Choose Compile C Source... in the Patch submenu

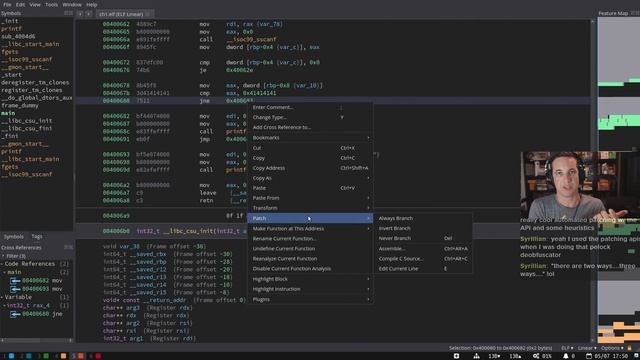pyautogui.click(x=401, y=259)
